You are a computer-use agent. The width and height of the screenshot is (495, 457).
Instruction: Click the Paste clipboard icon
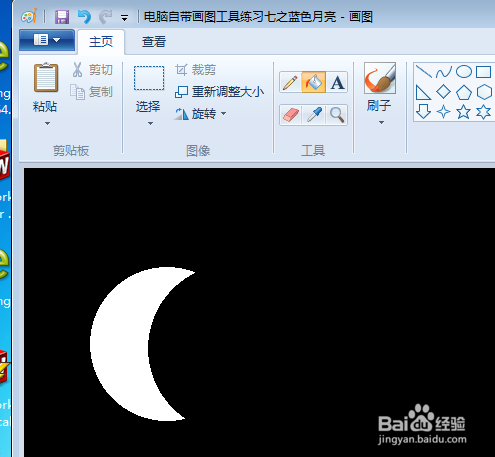click(x=46, y=77)
